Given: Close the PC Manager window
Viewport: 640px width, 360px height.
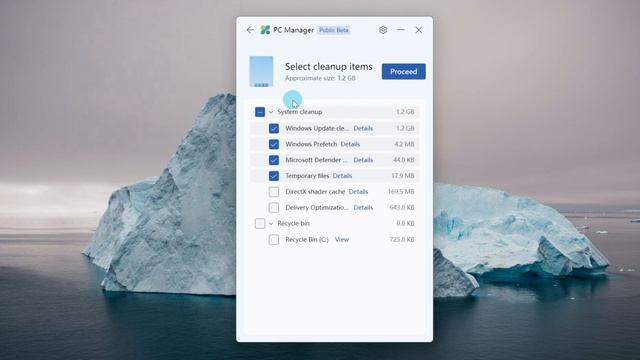Looking at the screenshot, I should tap(419, 30).
